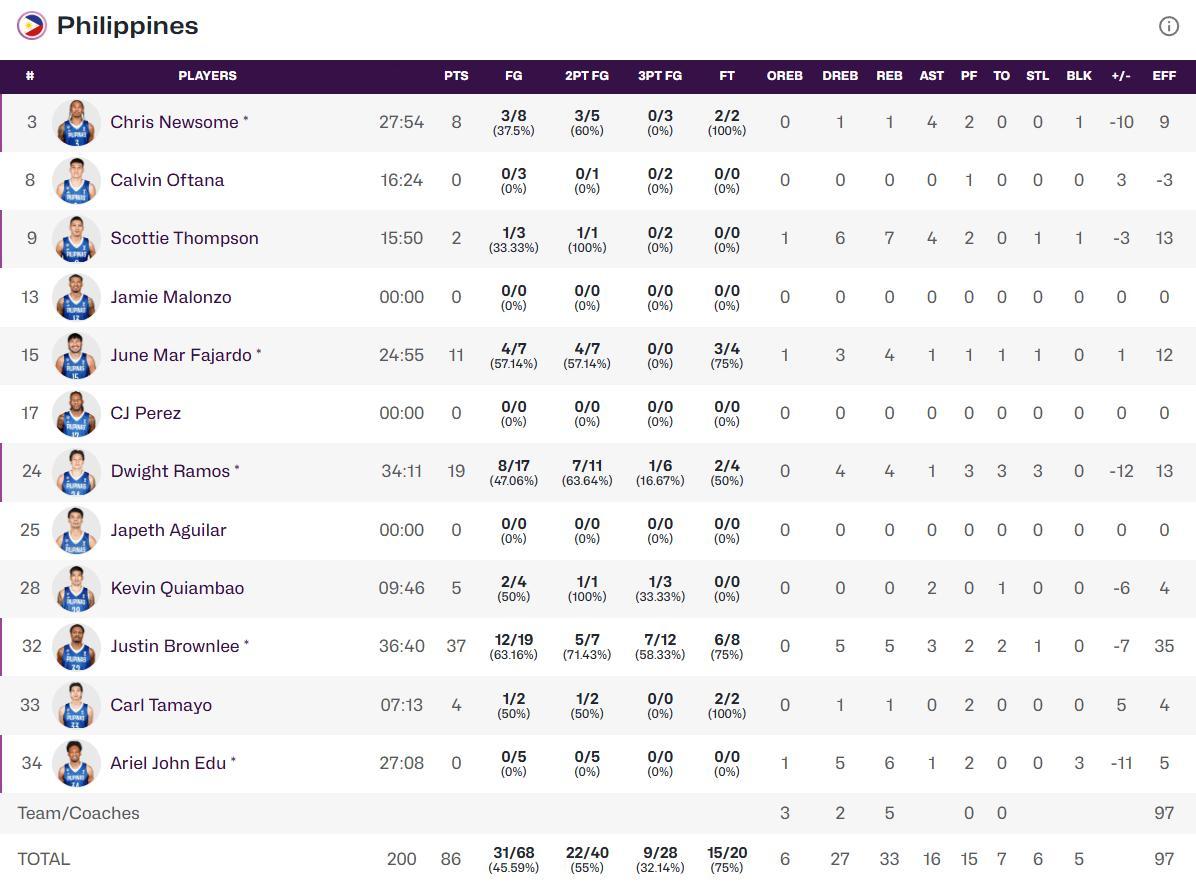This screenshot has height=882, width=1196.
Task: Open Jamie Malonzo's player photo
Action: tap(76, 297)
